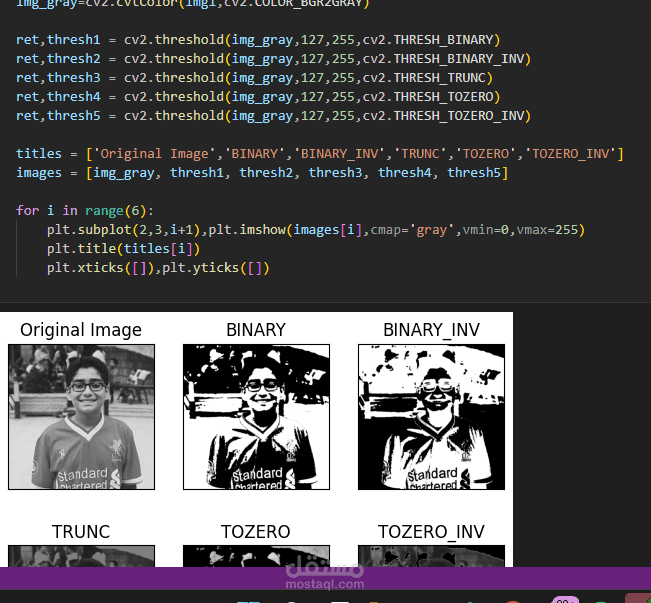651x603 pixels.
Task: Click the 'TOZERO' string in titles list
Action: tap(486, 154)
